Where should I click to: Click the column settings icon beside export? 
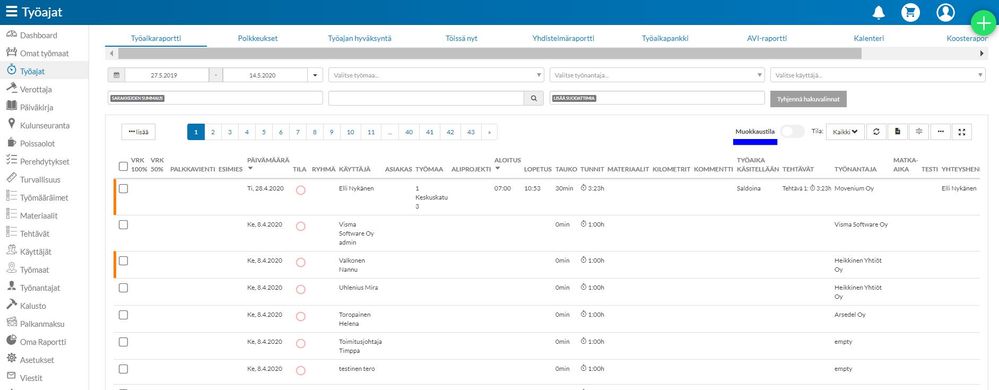(919, 132)
